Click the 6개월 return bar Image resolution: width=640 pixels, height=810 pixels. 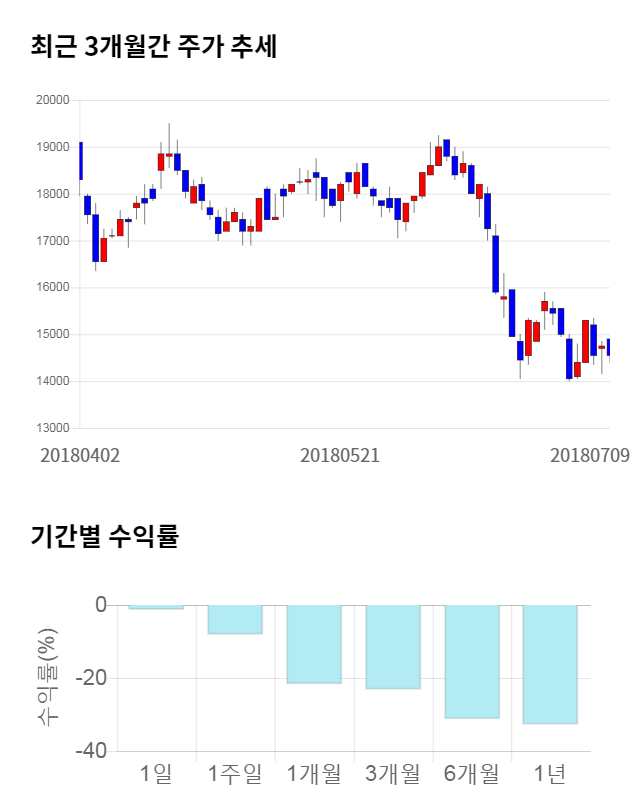471,661
